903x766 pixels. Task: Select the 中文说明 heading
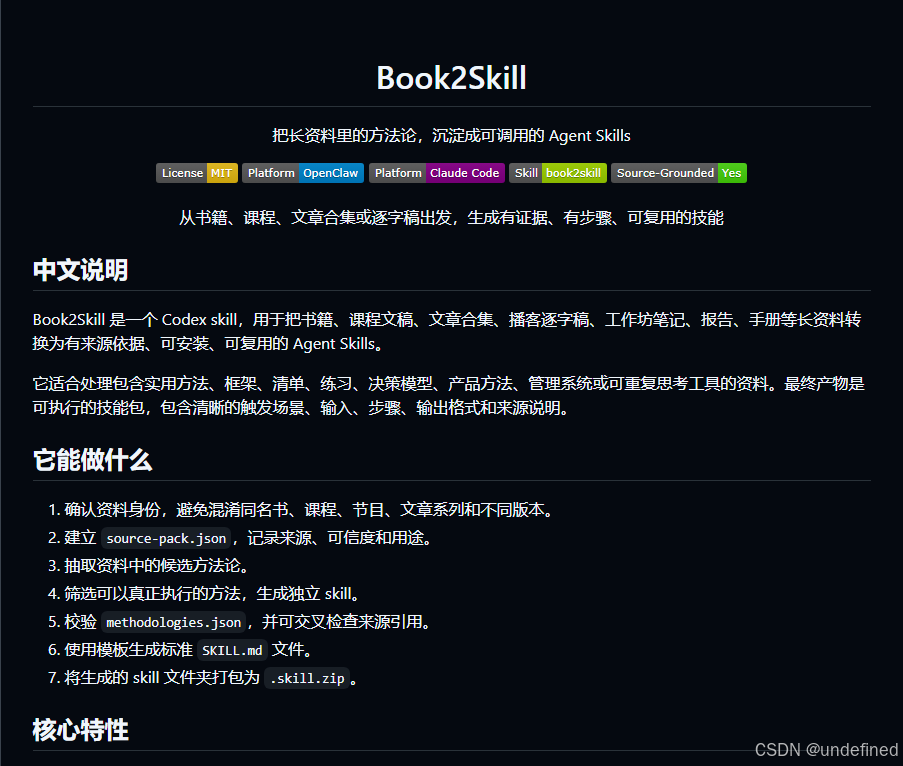pos(81,270)
